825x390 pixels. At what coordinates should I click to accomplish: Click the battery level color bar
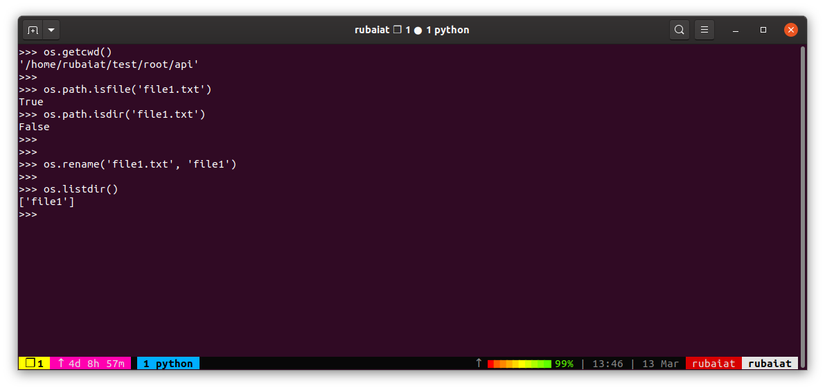[519, 364]
